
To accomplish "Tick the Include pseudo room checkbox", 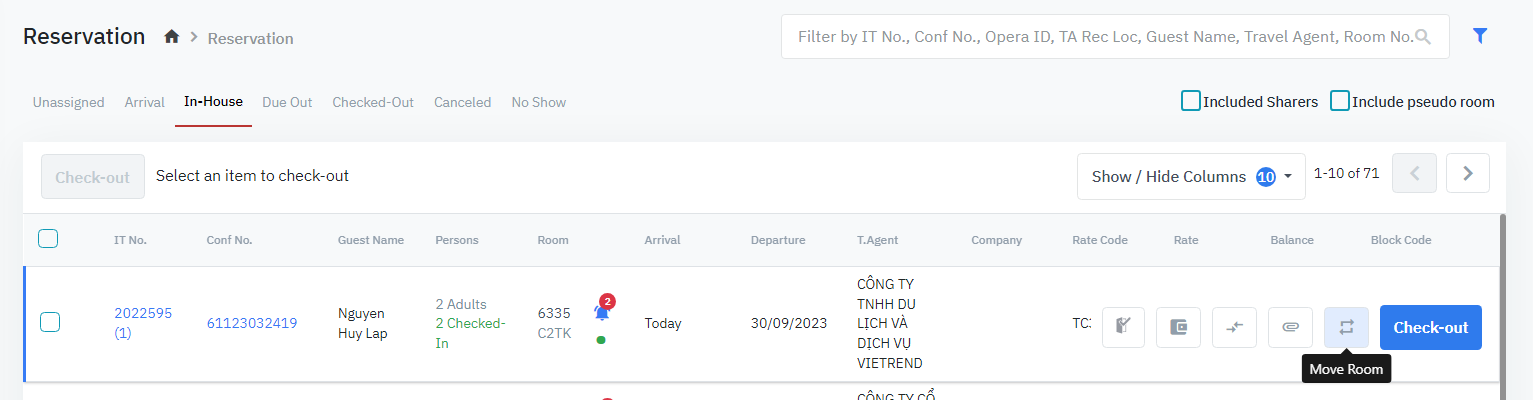I will 1340,101.
